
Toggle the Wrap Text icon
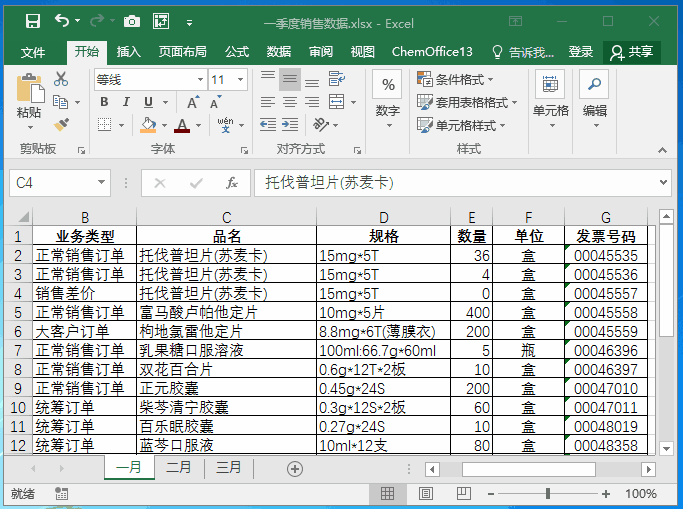click(x=337, y=79)
